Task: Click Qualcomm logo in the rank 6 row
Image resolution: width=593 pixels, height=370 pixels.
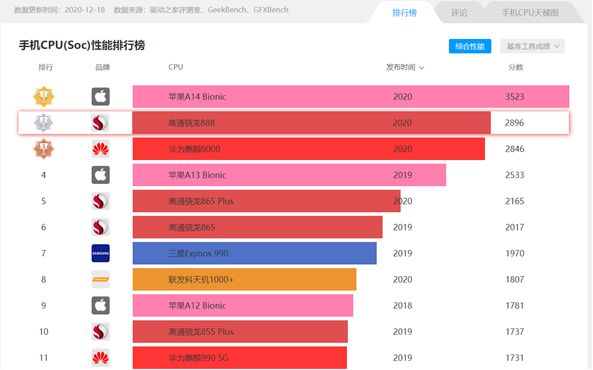Action: (x=101, y=227)
